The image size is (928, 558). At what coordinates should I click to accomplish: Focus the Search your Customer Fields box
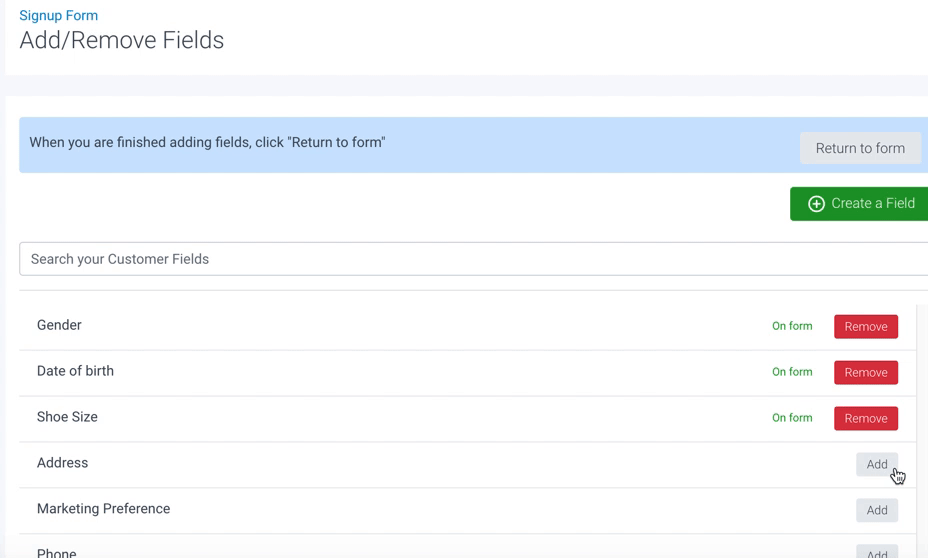[470, 259]
